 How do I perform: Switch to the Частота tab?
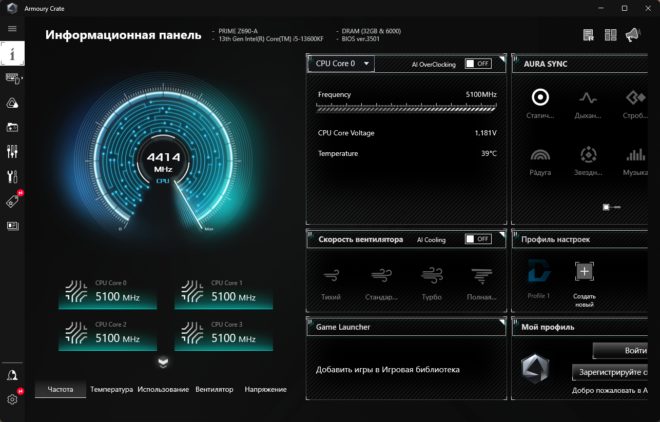coord(60,389)
